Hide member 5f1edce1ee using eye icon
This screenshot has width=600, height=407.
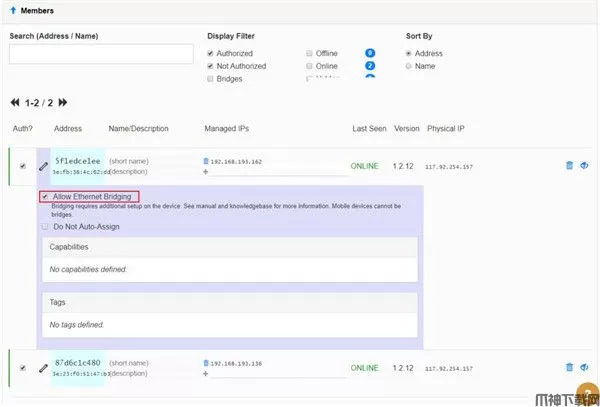584,166
